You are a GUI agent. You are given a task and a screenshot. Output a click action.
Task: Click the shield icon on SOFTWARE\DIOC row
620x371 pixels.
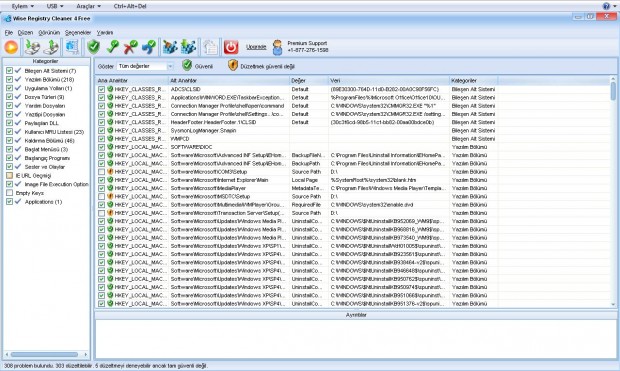(x=110, y=147)
